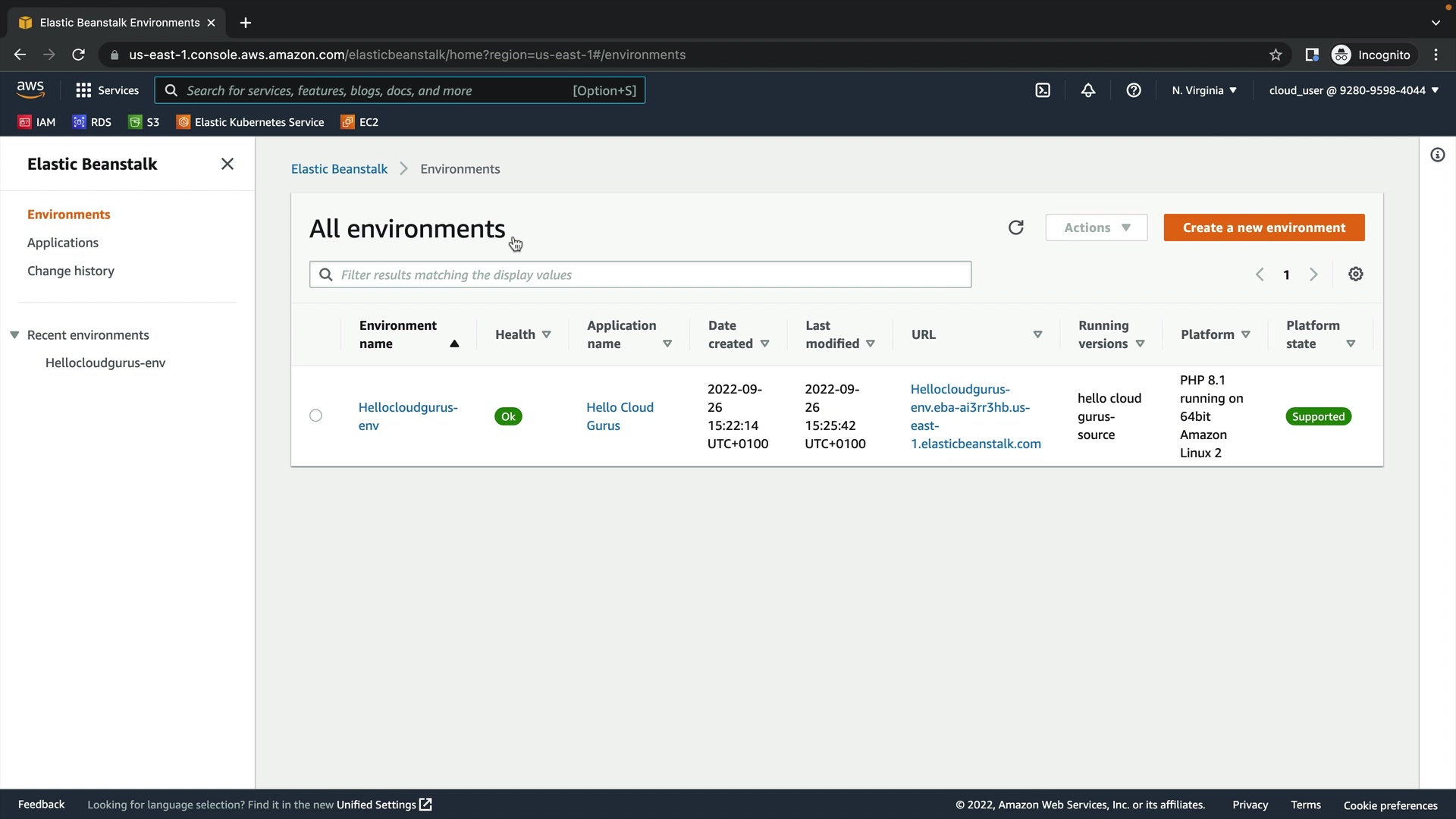Open the Hello Cloud Gurus application link
The height and width of the screenshot is (819, 1456).
[620, 416]
